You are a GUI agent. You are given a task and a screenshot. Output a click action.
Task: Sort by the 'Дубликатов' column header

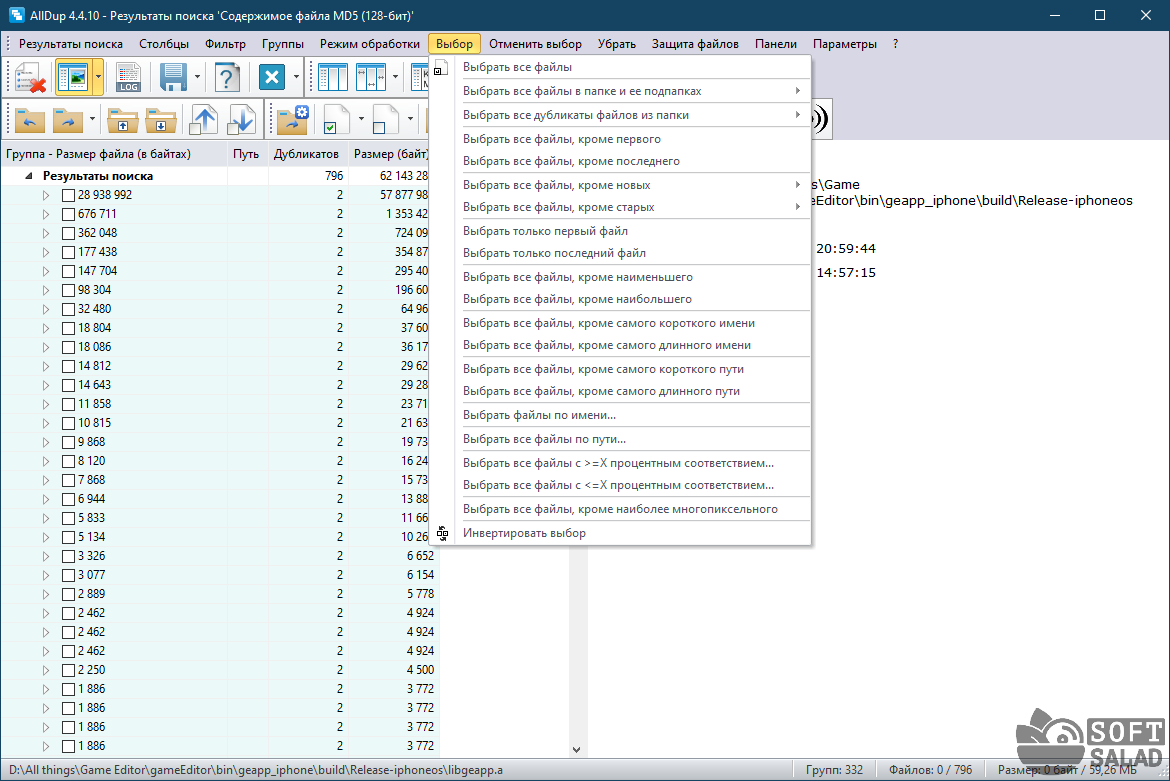306,154
